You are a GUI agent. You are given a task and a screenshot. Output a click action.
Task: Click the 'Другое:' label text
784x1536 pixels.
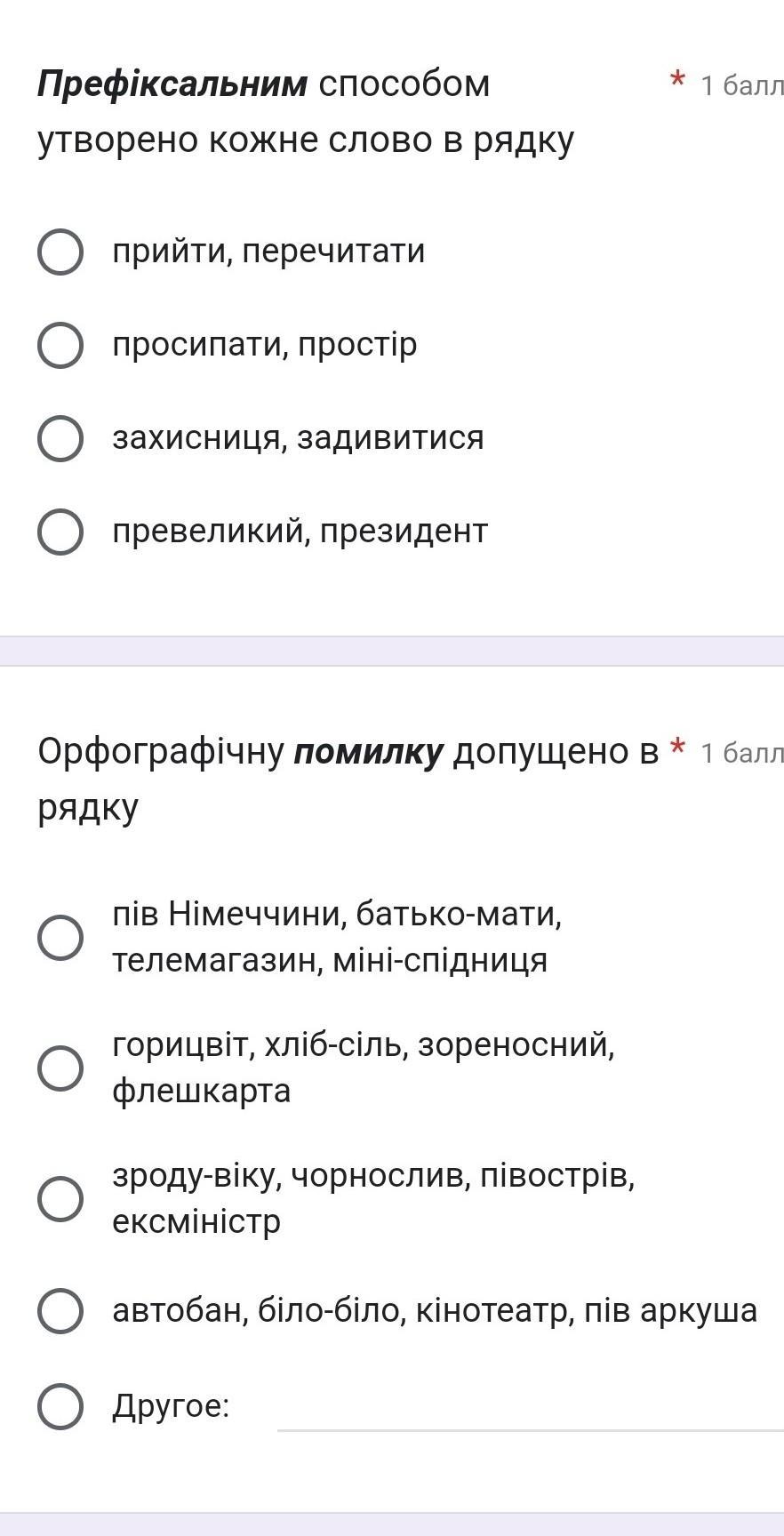[x=171, y=1406]
